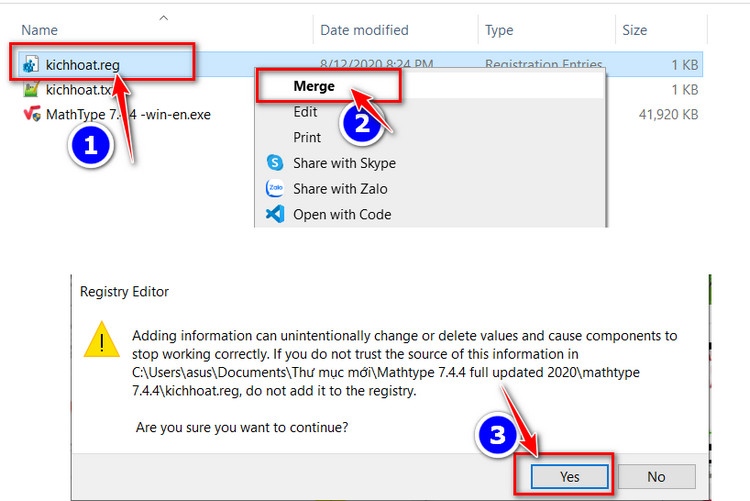Click the sort direction arrow above Name

[164, 17]
